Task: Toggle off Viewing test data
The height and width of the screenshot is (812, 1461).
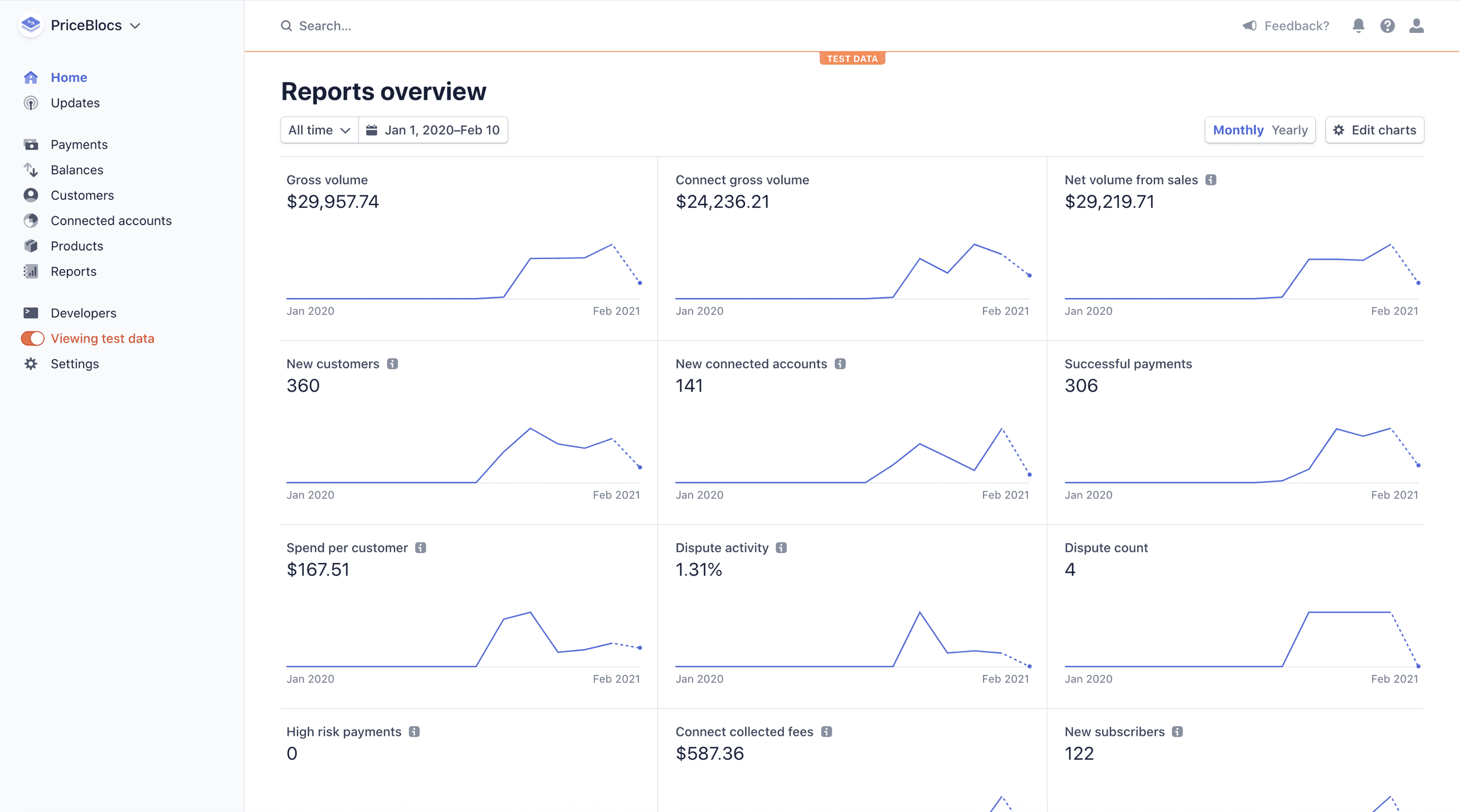Action: (x=33, y=338)
